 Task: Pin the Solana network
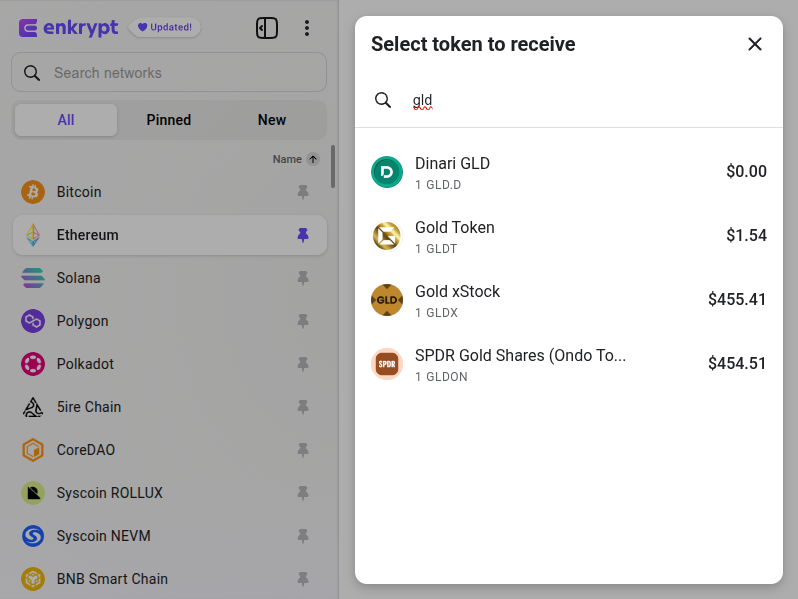pos(303,278)
